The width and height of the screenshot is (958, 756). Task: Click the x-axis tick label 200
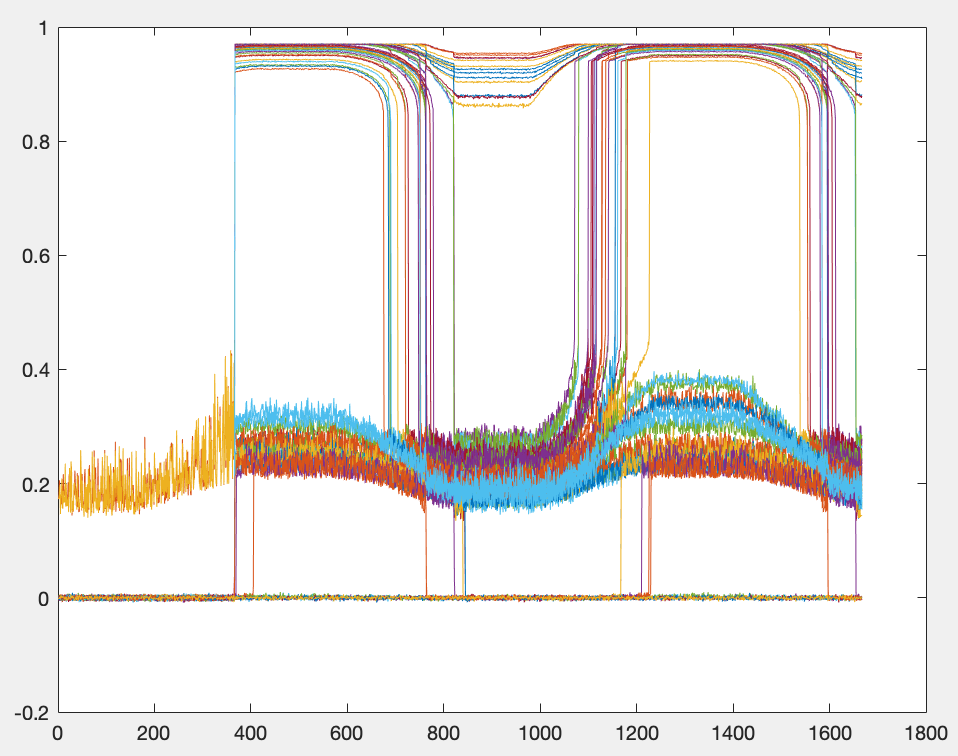pyautogui.click(x=154, y=733)
